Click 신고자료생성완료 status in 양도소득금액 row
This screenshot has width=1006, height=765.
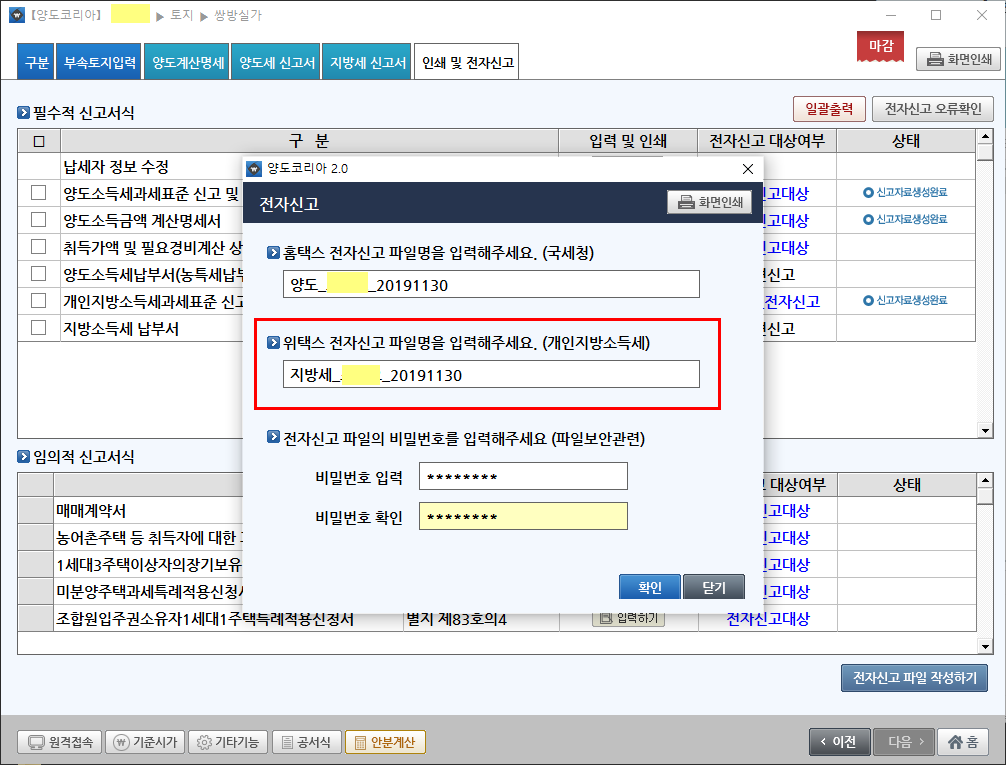[x=905, y=219]
